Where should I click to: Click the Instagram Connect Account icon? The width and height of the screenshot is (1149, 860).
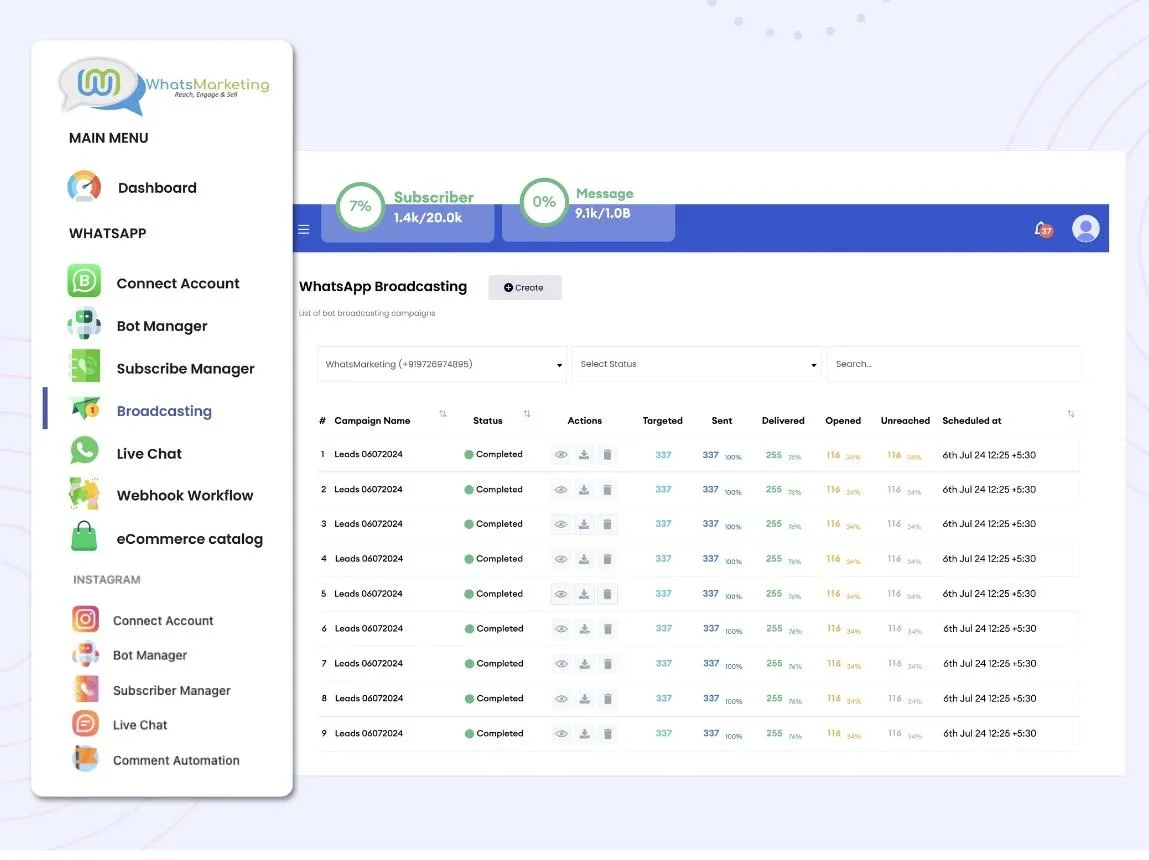click(86, 620)
